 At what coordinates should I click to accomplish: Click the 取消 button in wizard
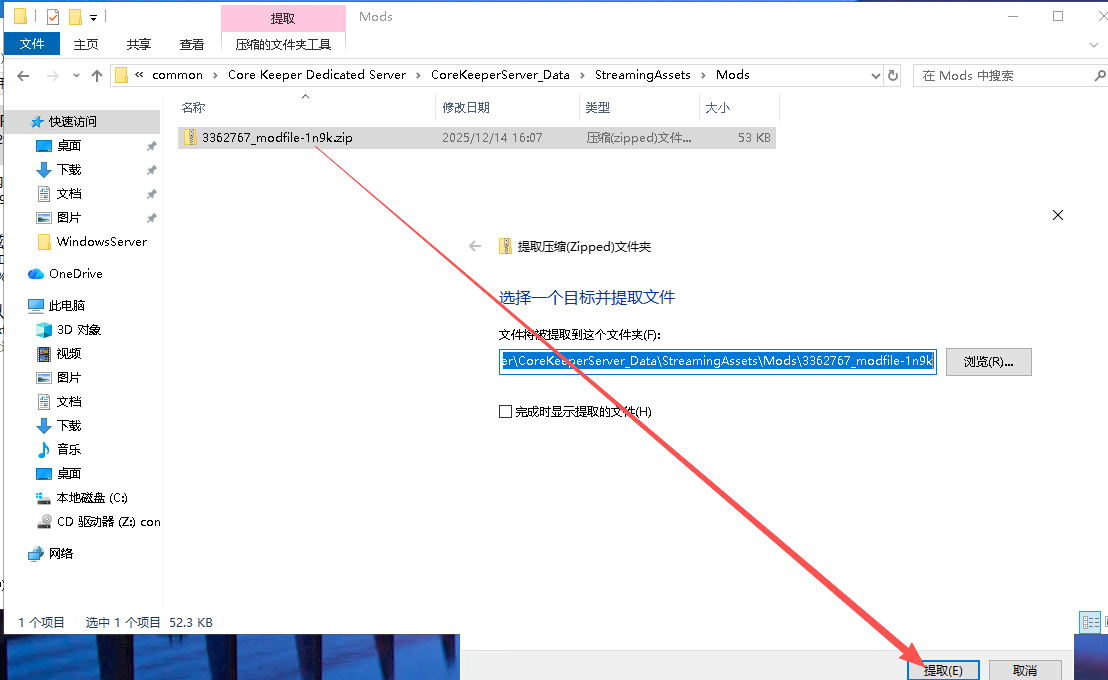point(1024,670)
